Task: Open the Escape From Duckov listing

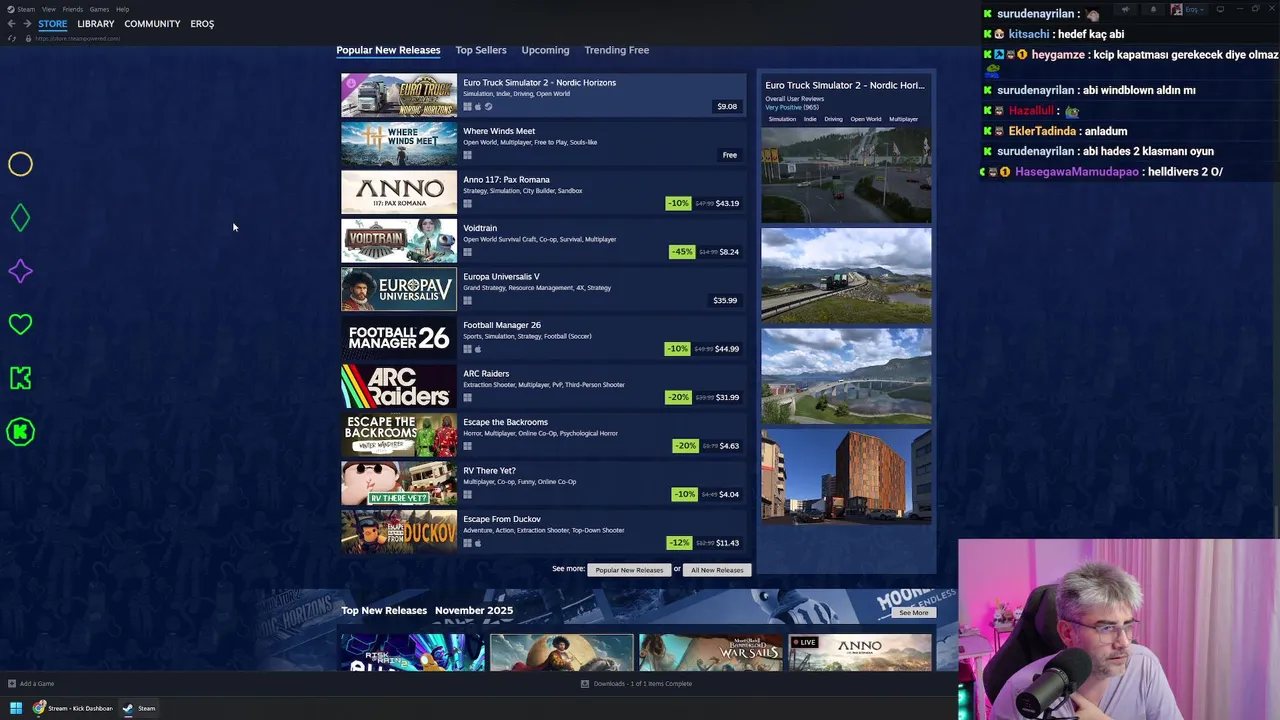Action: [544, 532]
